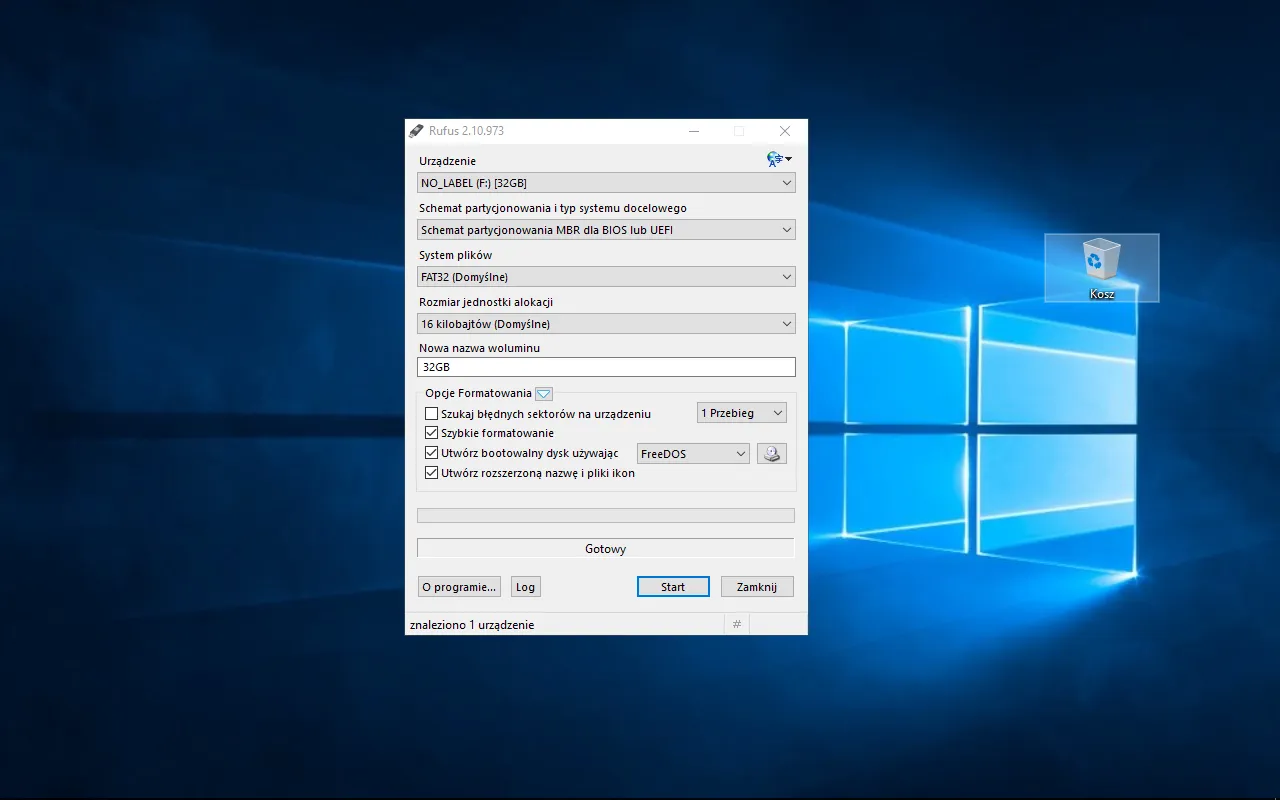Edit the Nowa nazwa woluminu field
This screenshot has height=800, width=1280.
click(x=606, y=367)
